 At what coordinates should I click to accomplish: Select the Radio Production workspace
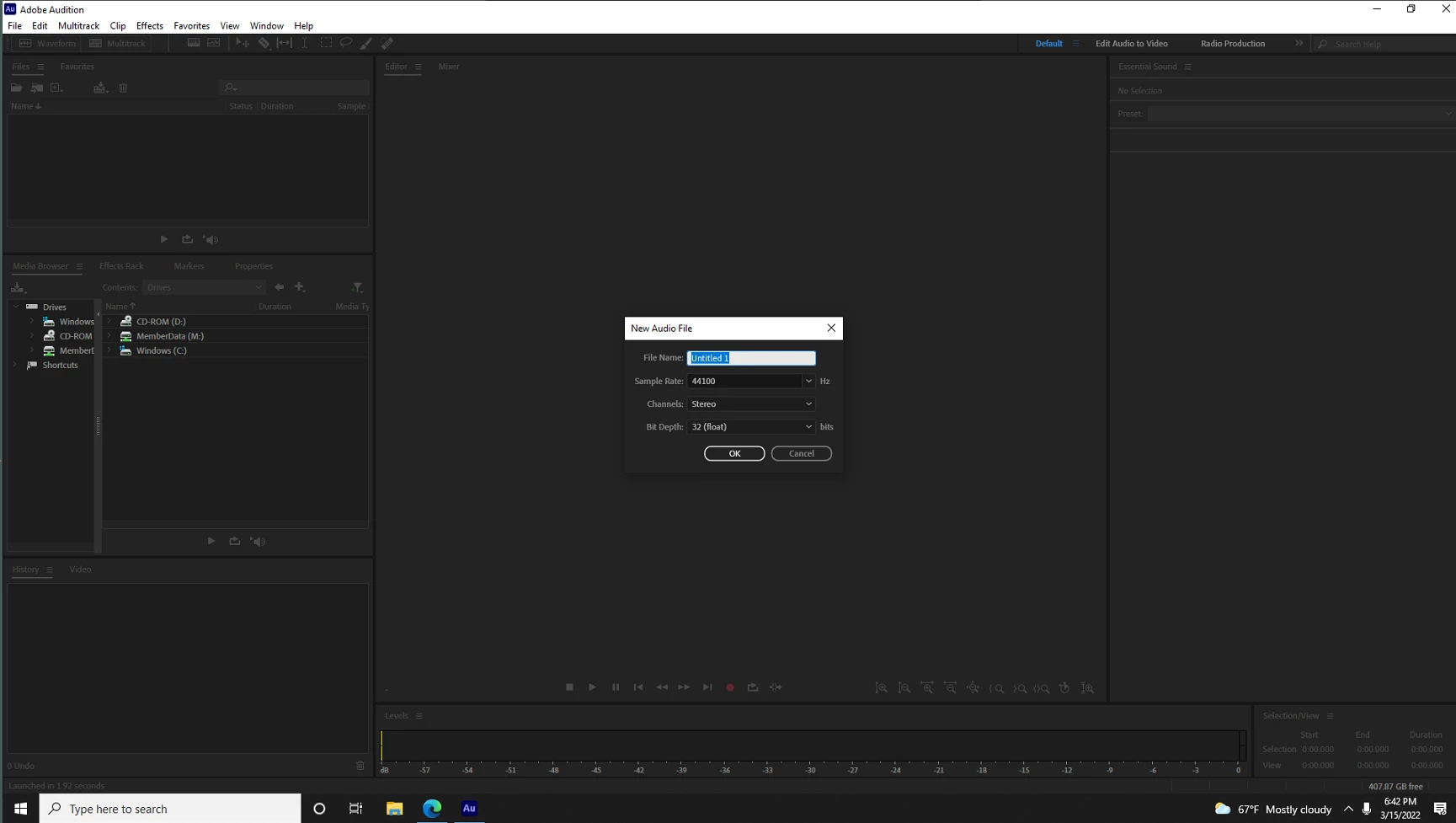click(1233, 44)
